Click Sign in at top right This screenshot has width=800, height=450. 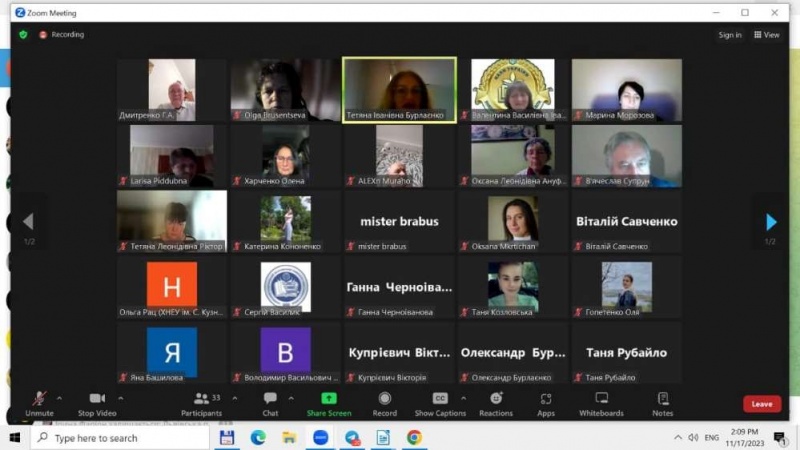click(730, 35)
